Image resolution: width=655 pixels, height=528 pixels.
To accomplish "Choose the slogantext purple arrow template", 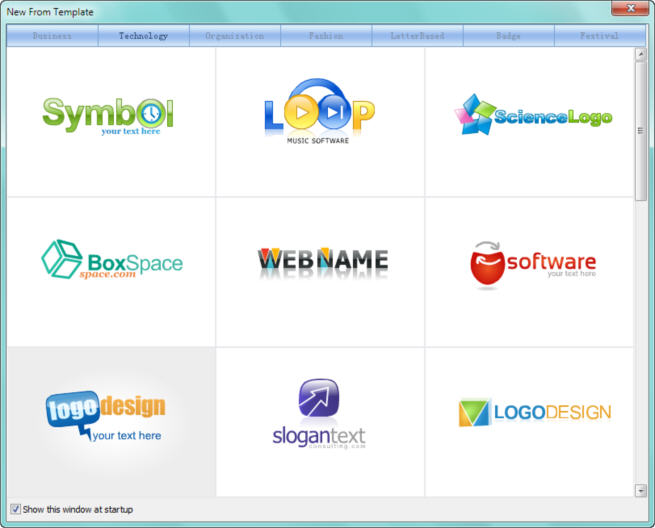I will pyautogui.click(x=320, y=421).
